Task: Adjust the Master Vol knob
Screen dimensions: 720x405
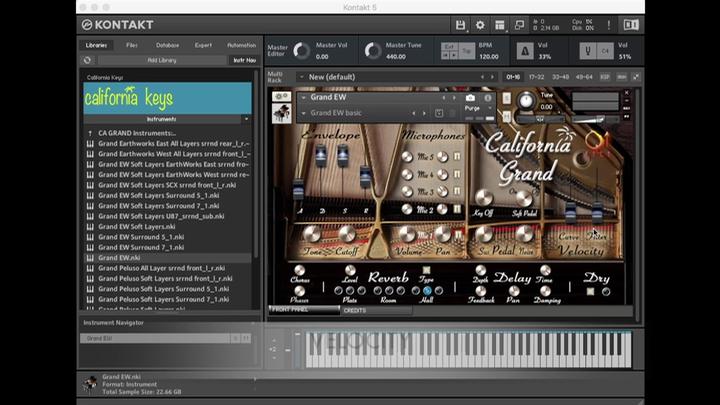Action: click(302, 51)
